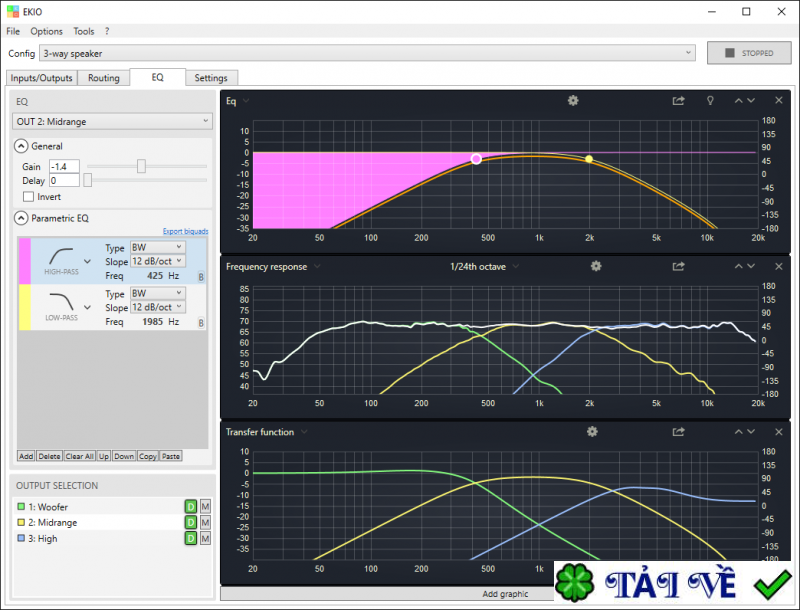Open the Eq graph settings gear
The height and width of the screenshot is (610, 800).
573,101
